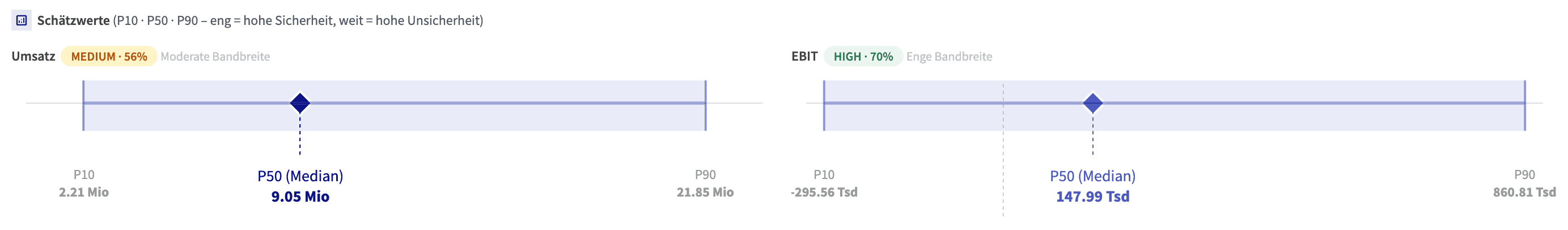Image resolution: width=1568 pixels, height=230 pixels.
Task: Click the EBIT P90 right boundary line
Action: 1525,105
